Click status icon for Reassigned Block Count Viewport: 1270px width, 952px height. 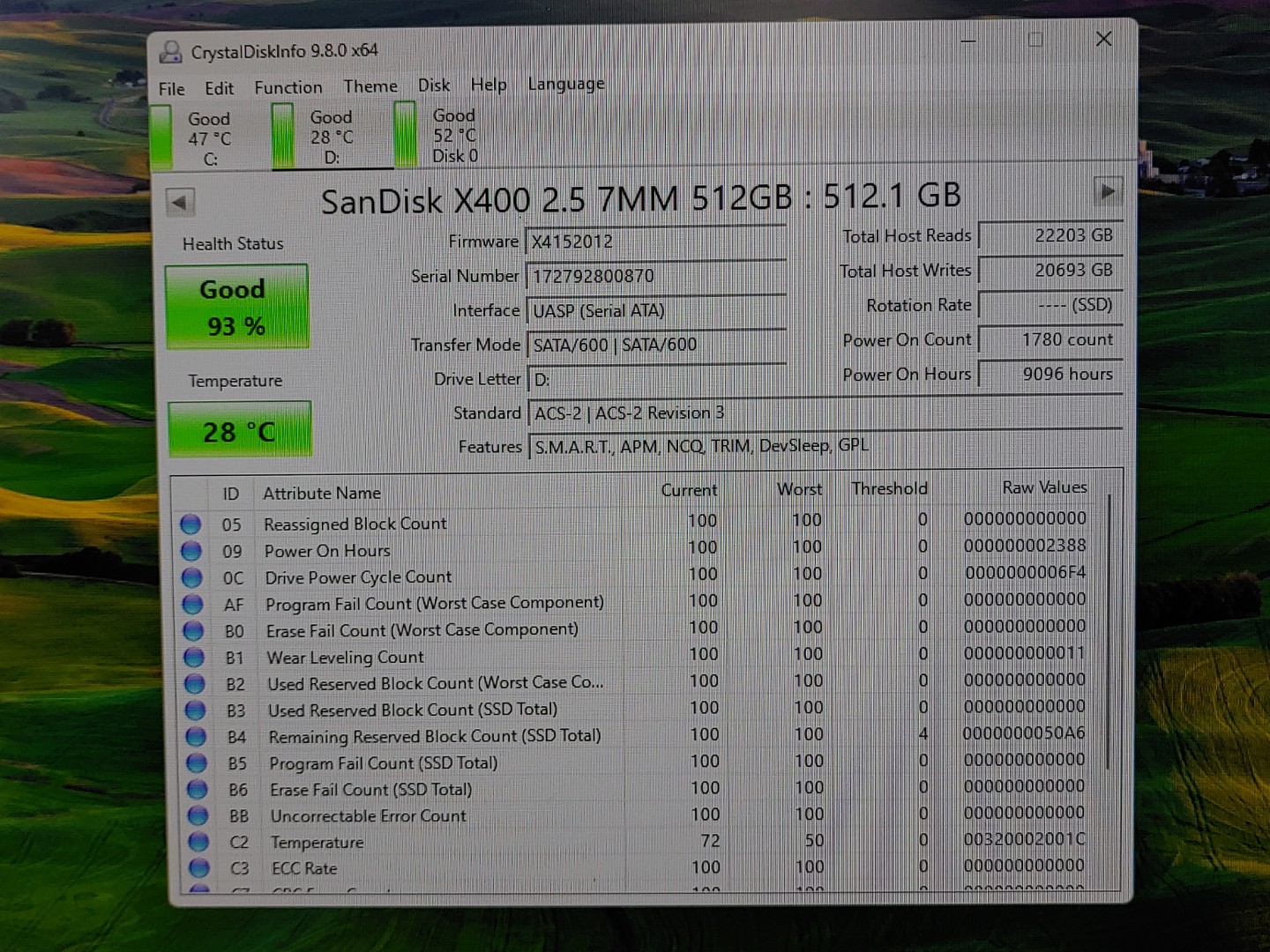[x=190, y=524]
